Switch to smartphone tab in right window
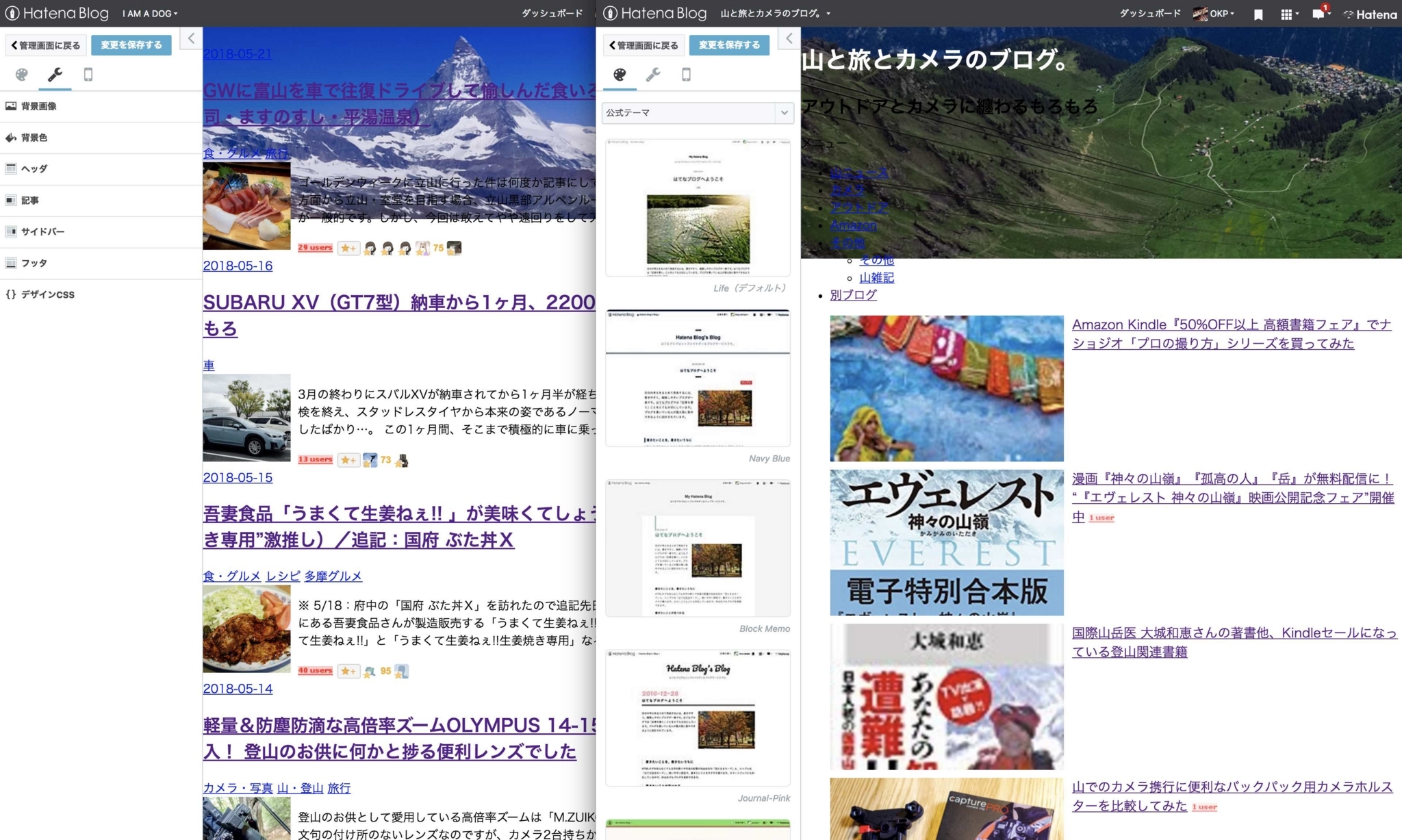The height and width of the screenshot is (840, 1402). coord(686,75)
